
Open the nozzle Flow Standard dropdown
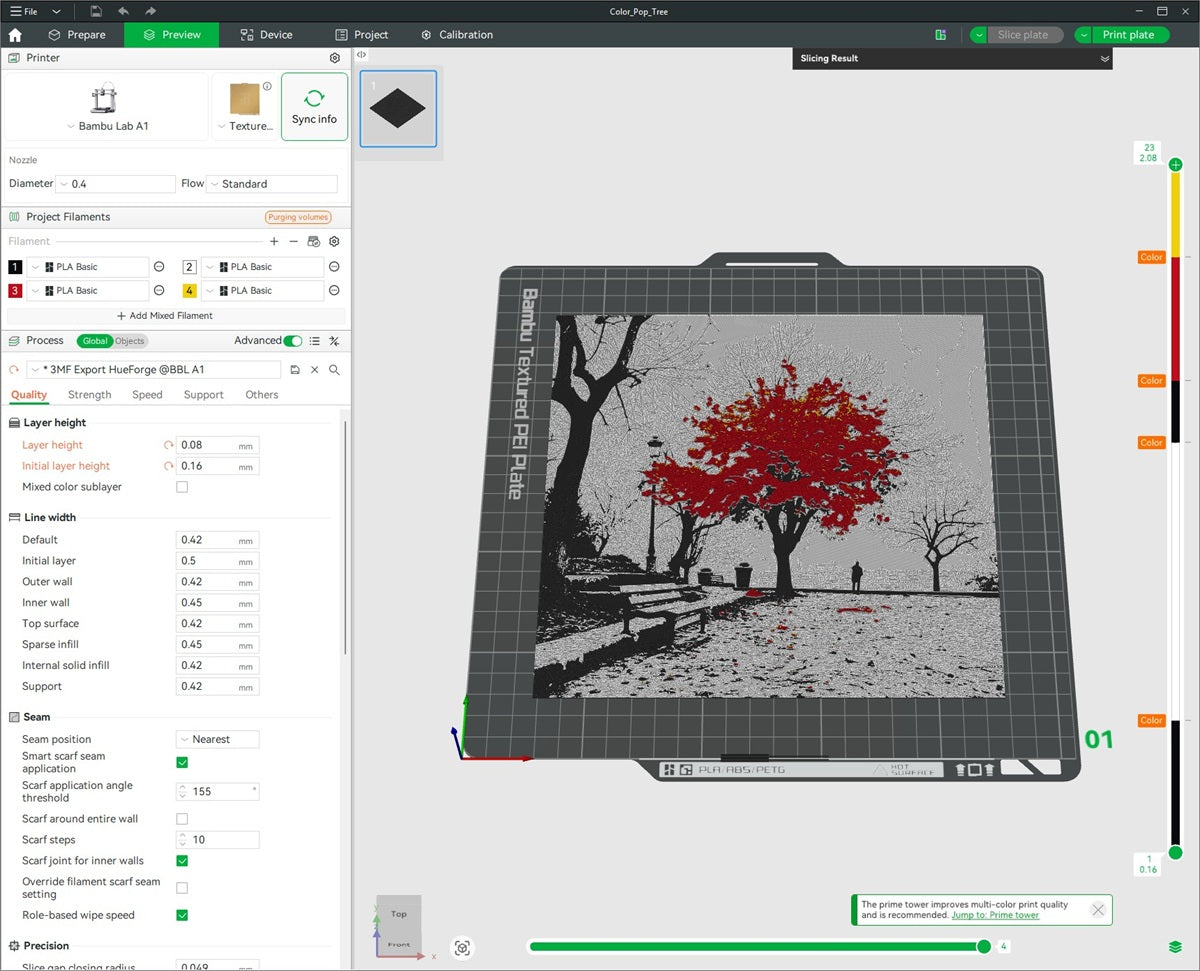[x=272, y=184]
